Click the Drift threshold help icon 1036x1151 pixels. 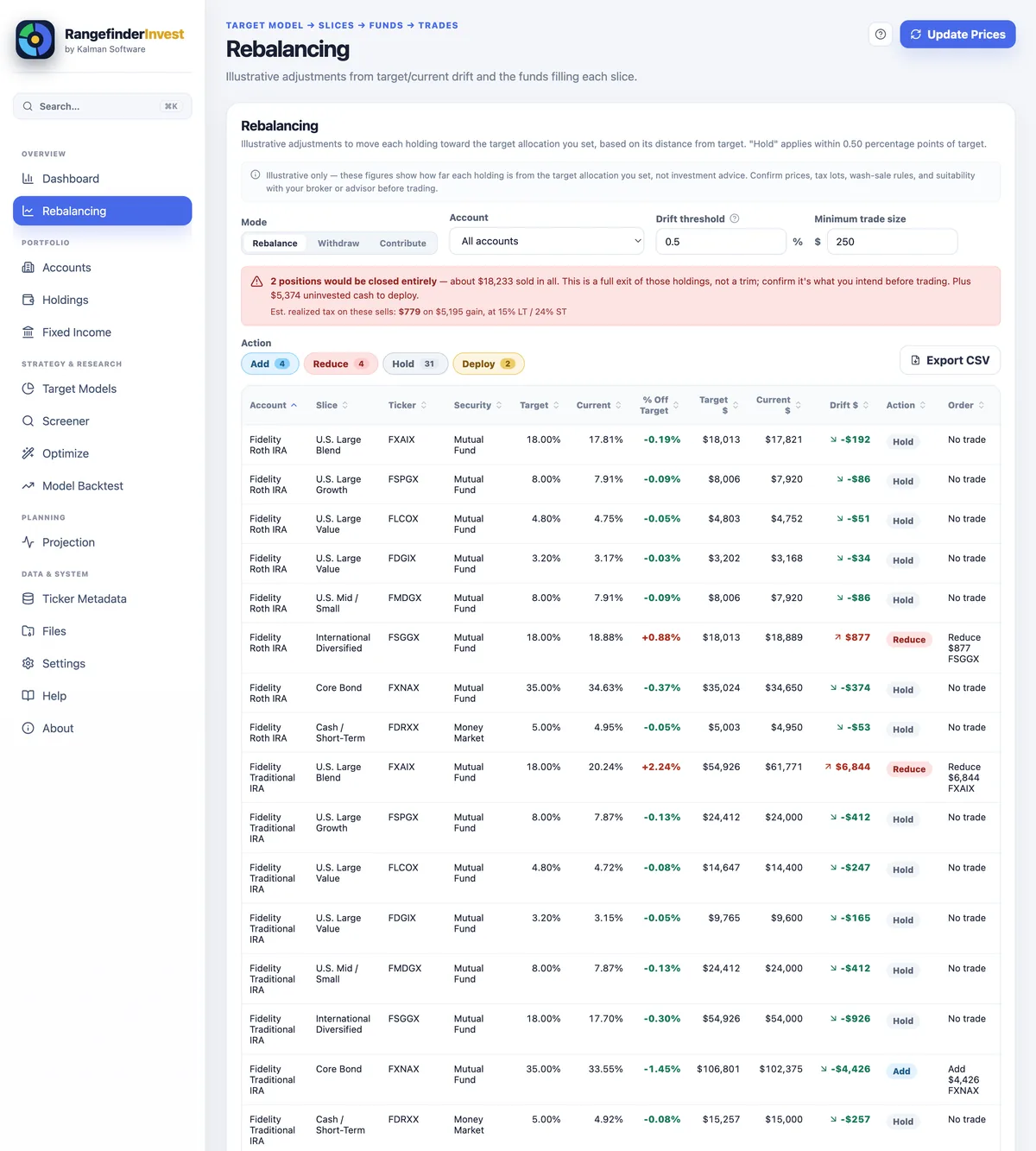tap(735, 218)
